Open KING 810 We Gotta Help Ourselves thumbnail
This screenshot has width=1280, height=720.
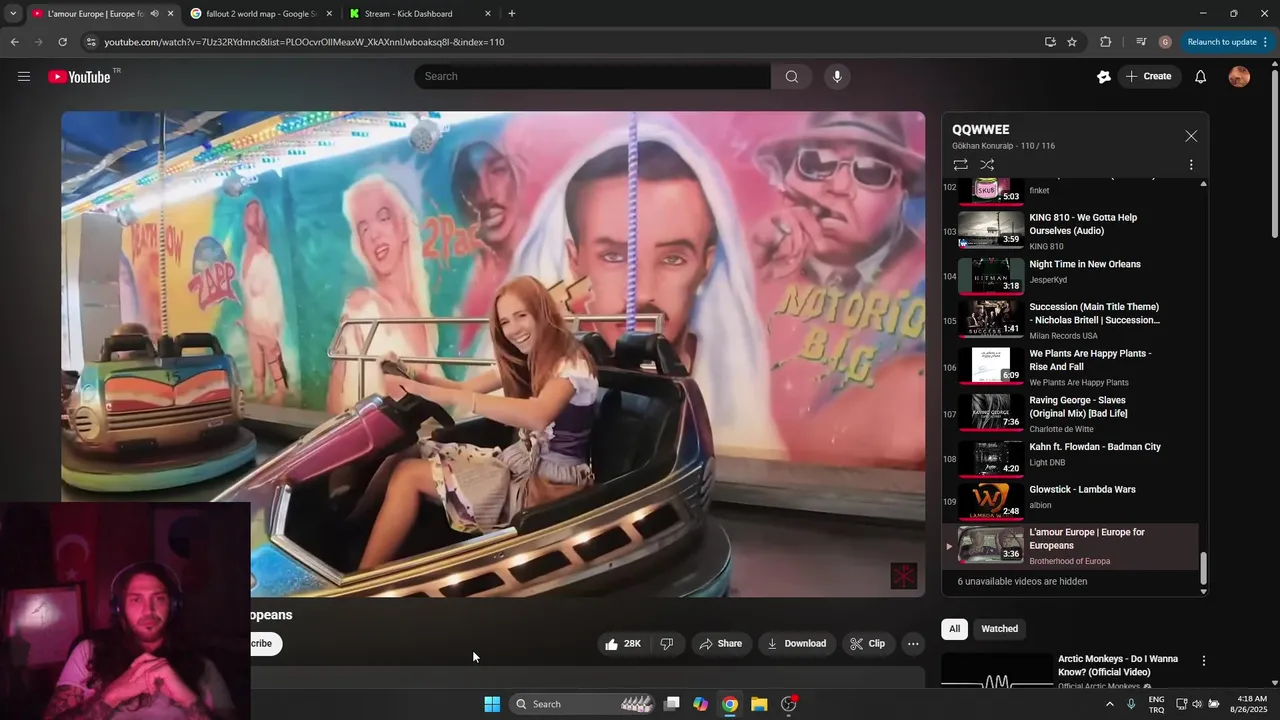tap(991, 229)
